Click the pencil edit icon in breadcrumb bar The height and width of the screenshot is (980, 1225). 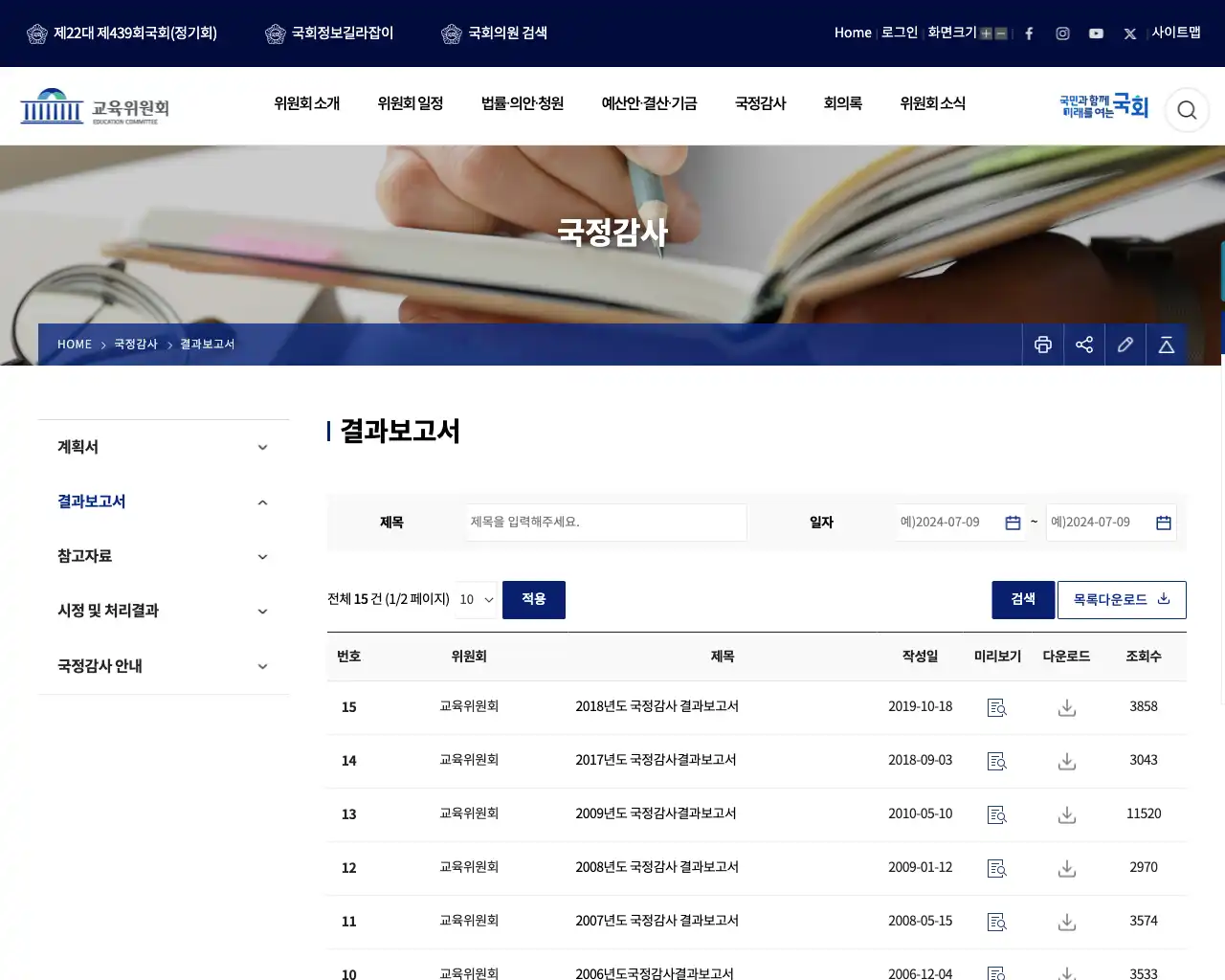click(1125, 345)
